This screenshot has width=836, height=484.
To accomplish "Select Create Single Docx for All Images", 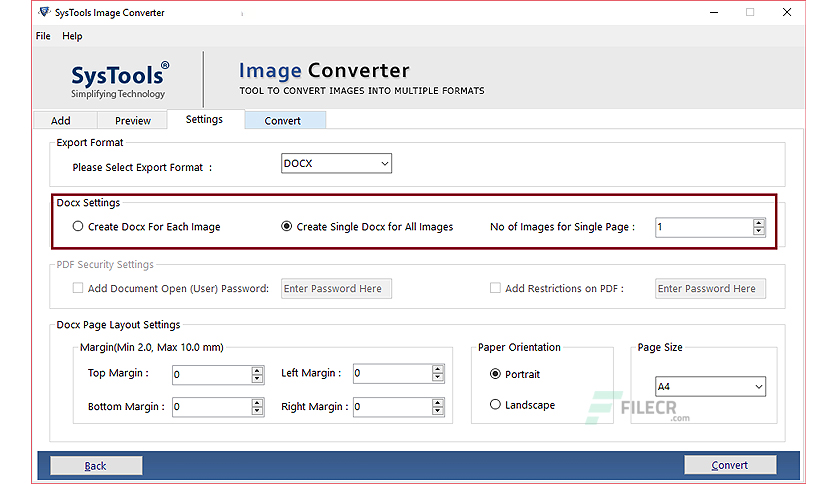I will [367, 227].
